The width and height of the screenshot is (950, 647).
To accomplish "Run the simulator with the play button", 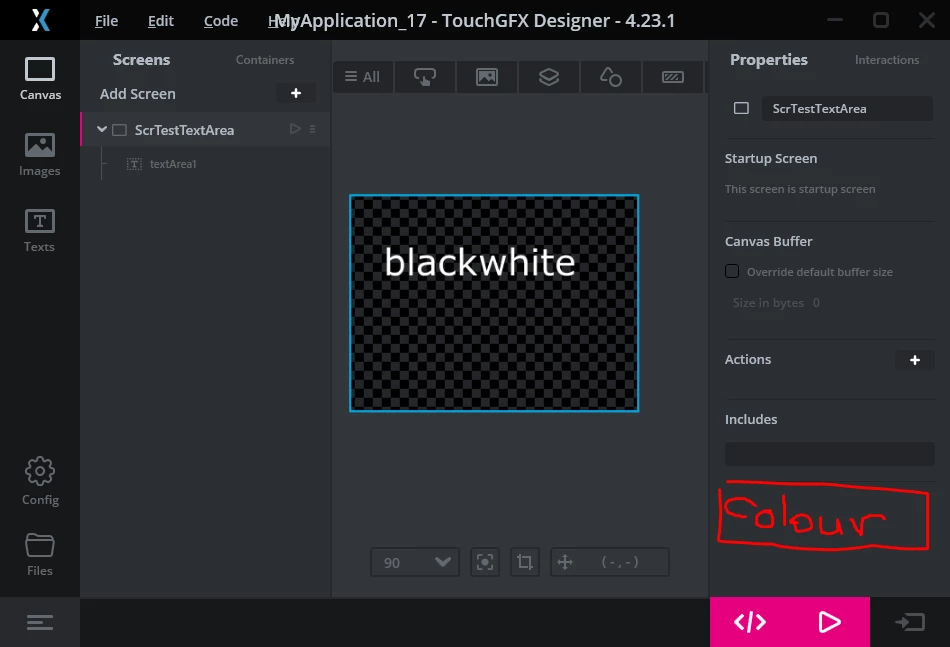I will coord(829,622).
